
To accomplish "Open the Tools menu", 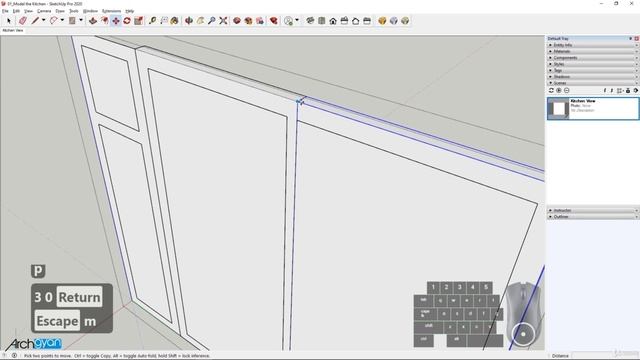I will coord(73,11).
